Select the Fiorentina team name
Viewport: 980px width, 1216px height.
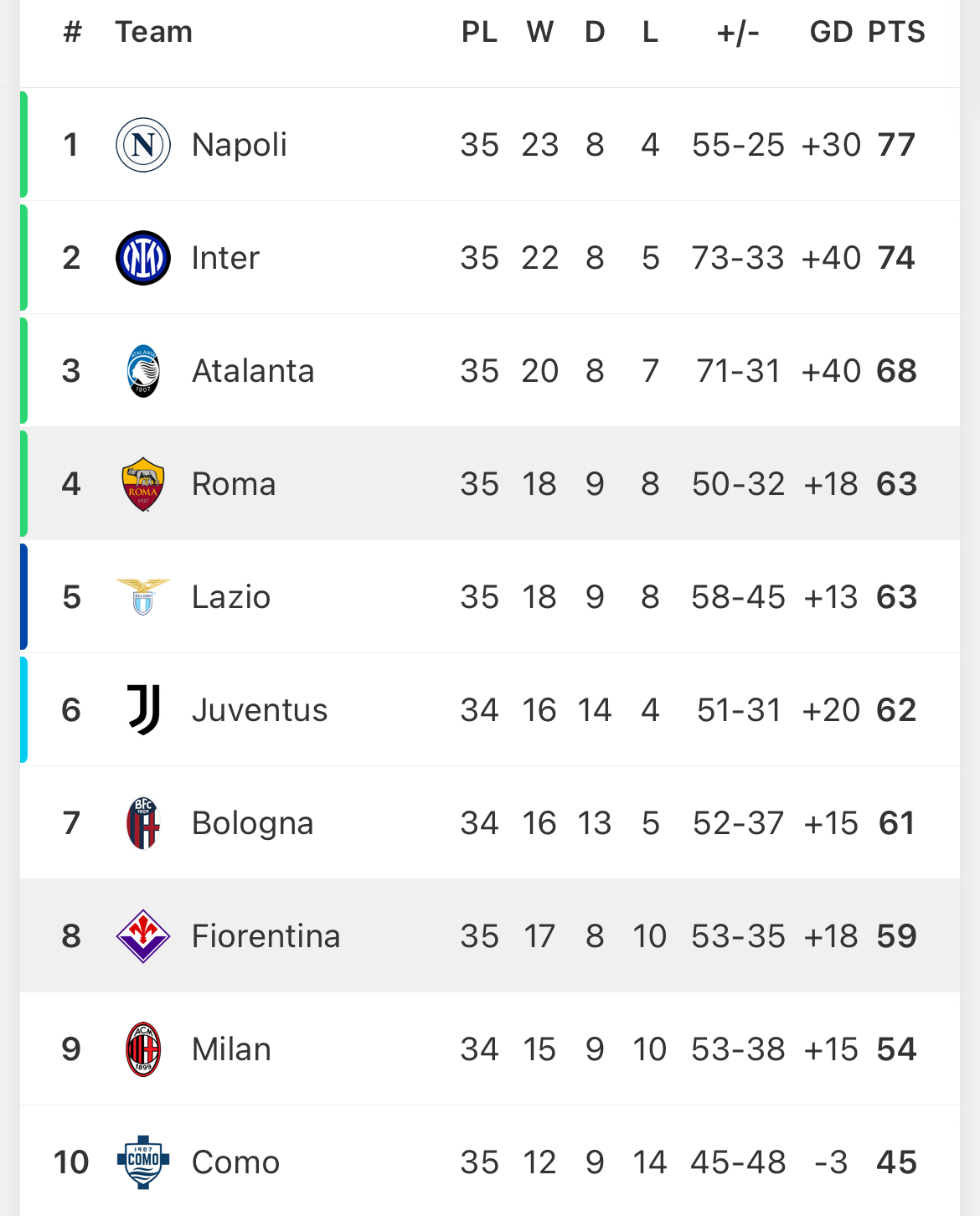coord(266,936)
